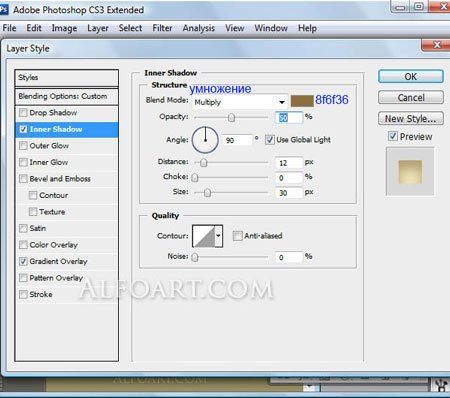
Task: Click the Angle value field
Action: (238, 140)
